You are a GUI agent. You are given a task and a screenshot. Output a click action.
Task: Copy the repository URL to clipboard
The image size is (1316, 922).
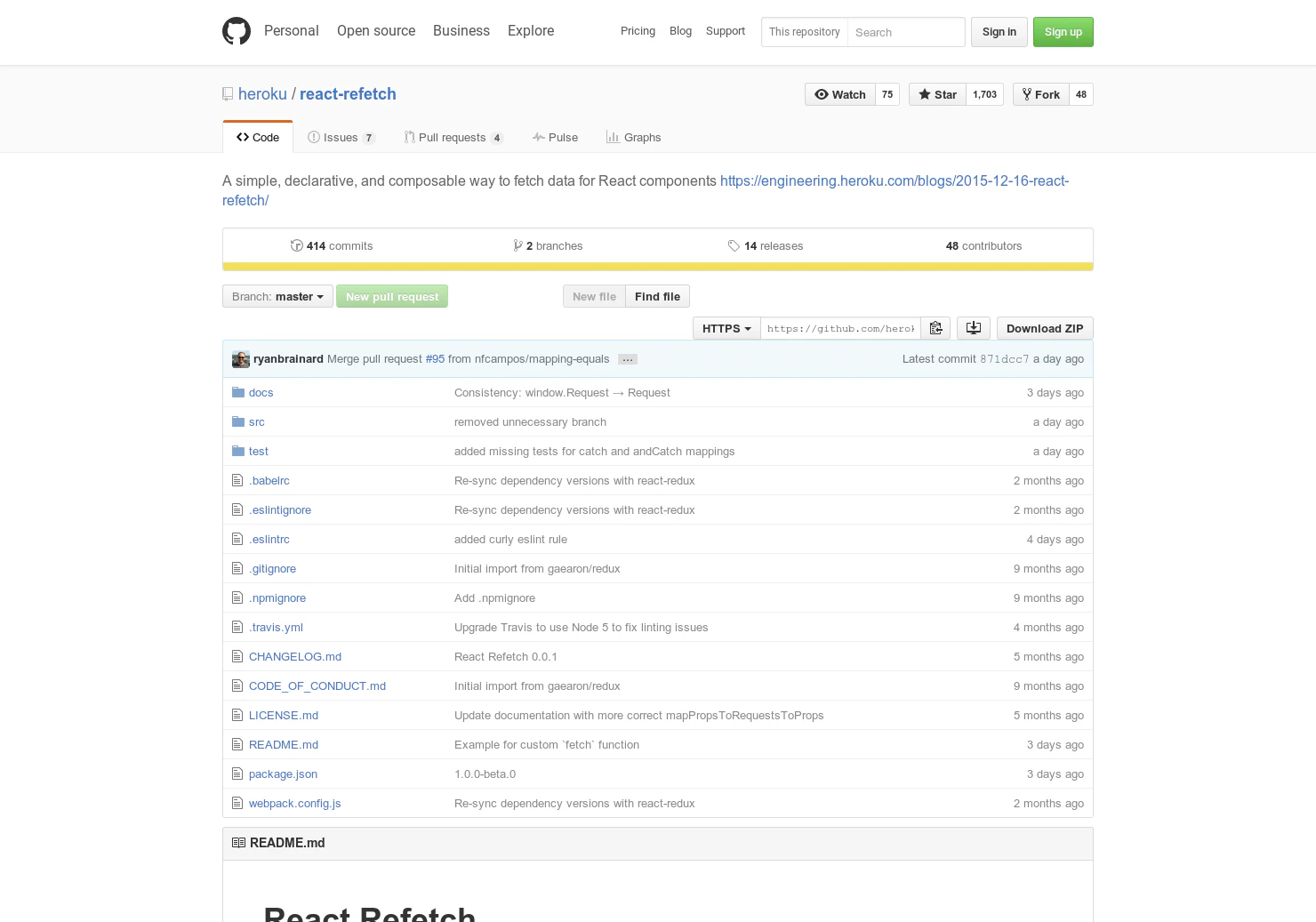coord(935,328)
